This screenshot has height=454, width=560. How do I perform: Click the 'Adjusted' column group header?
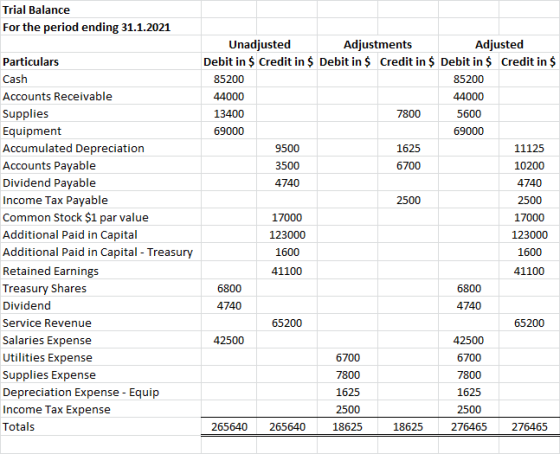coord(499,44)
